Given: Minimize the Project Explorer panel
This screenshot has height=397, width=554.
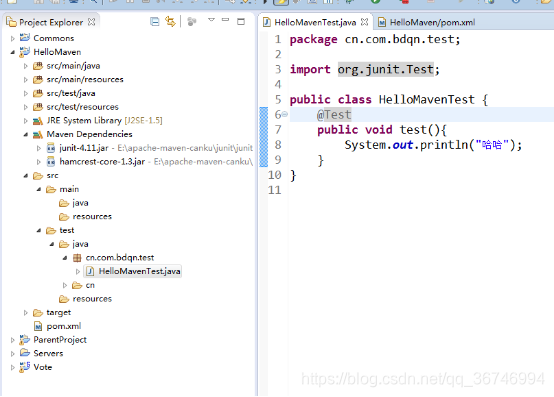Looking at the screenshot, I should point(225,20).
